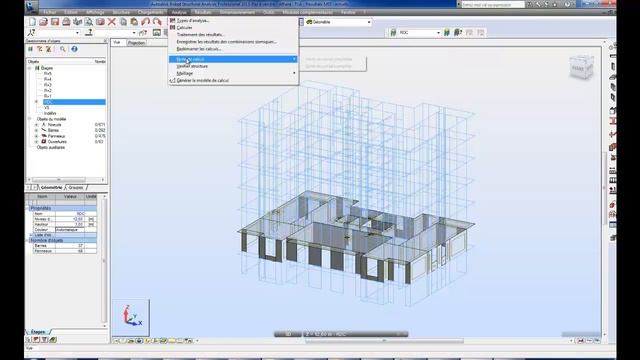Open the Fichier menu

click(50, 12)
